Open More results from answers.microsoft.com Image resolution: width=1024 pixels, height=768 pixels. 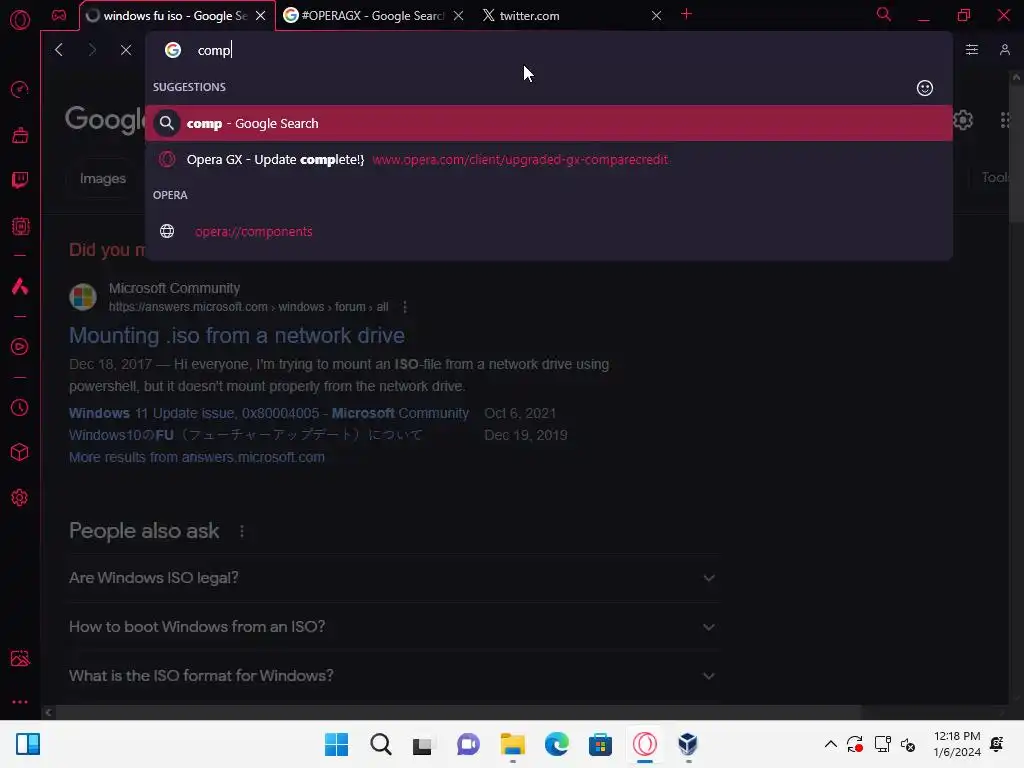(x=197, y=457)
